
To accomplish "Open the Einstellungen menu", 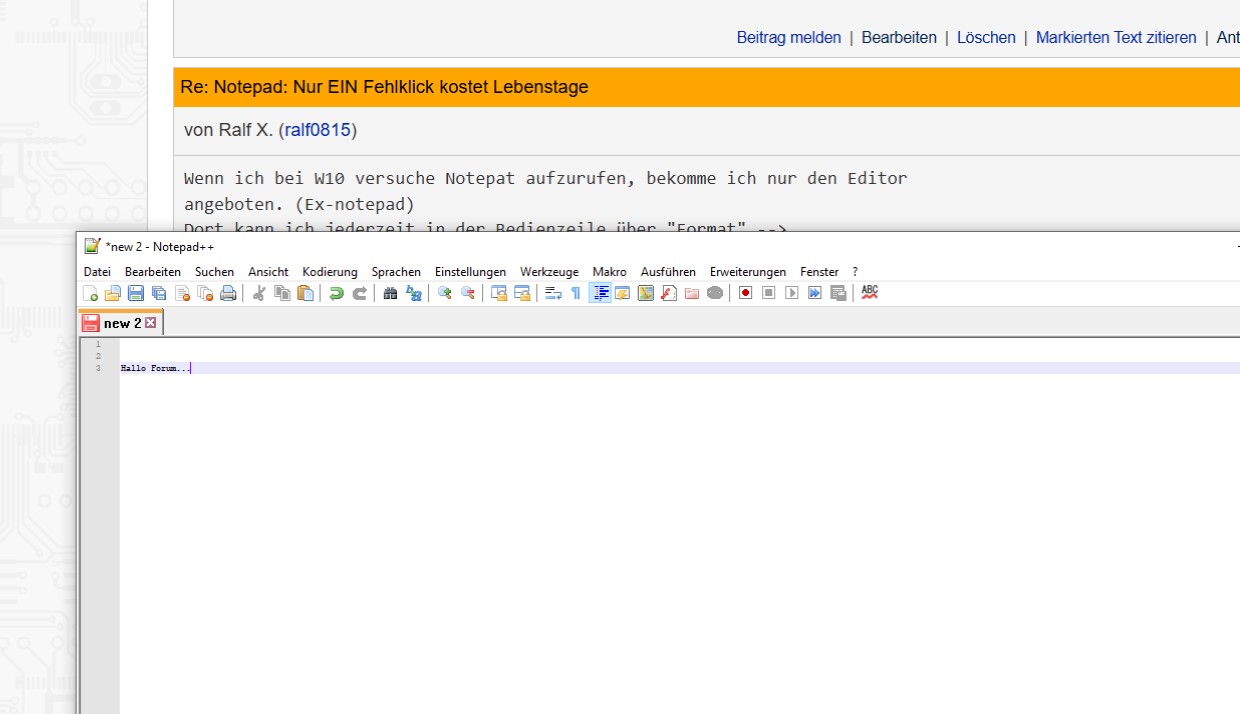I will [470, 272].
